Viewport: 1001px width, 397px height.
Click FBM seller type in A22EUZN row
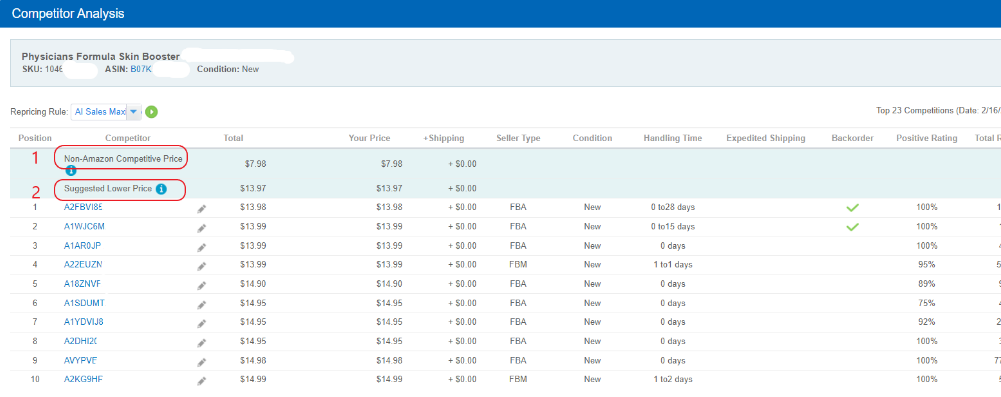[x=518, y=264]
